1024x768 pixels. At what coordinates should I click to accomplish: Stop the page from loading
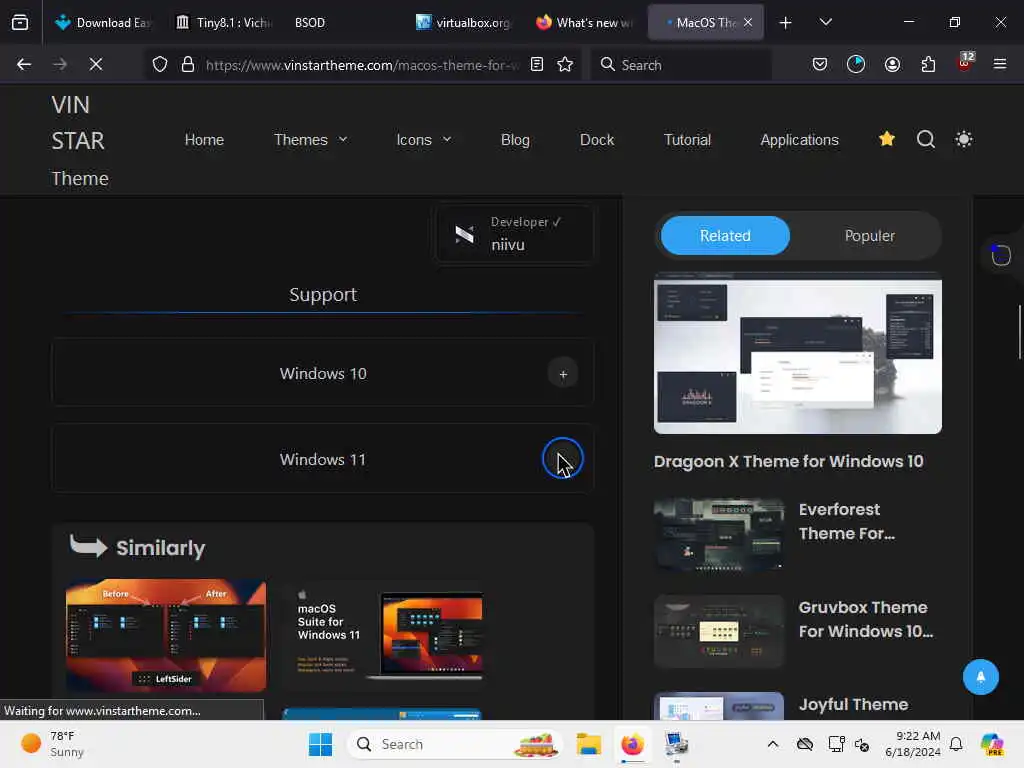pos(96,64)
